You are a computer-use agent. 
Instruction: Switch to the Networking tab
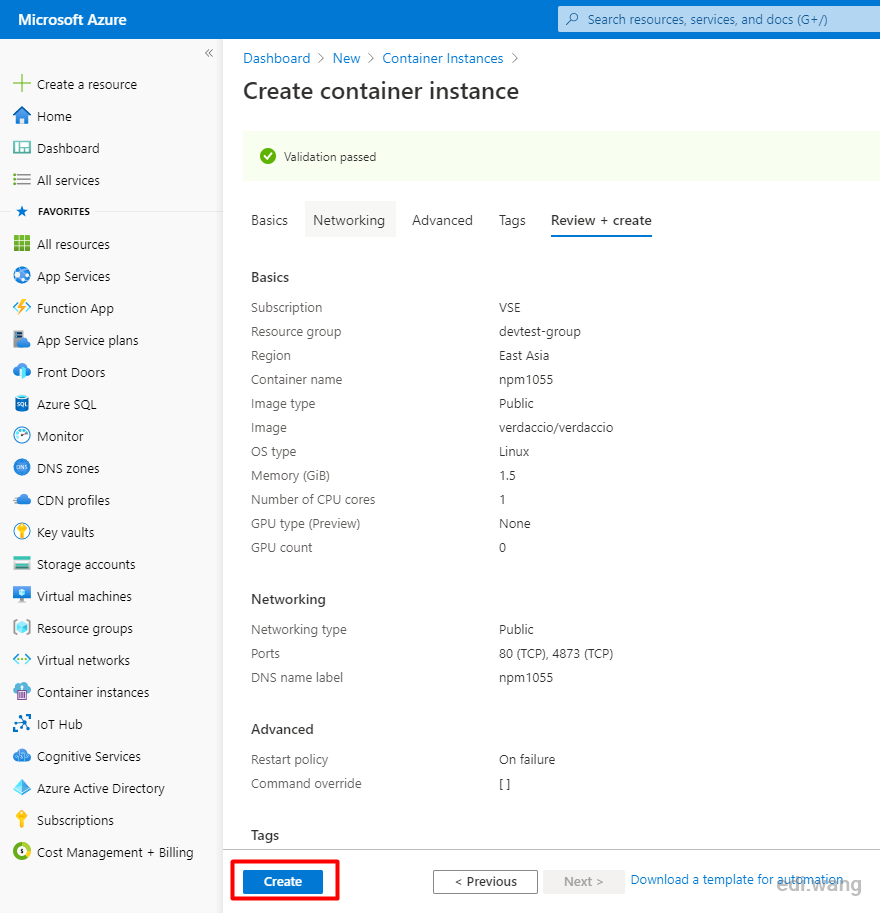[349, 220]
